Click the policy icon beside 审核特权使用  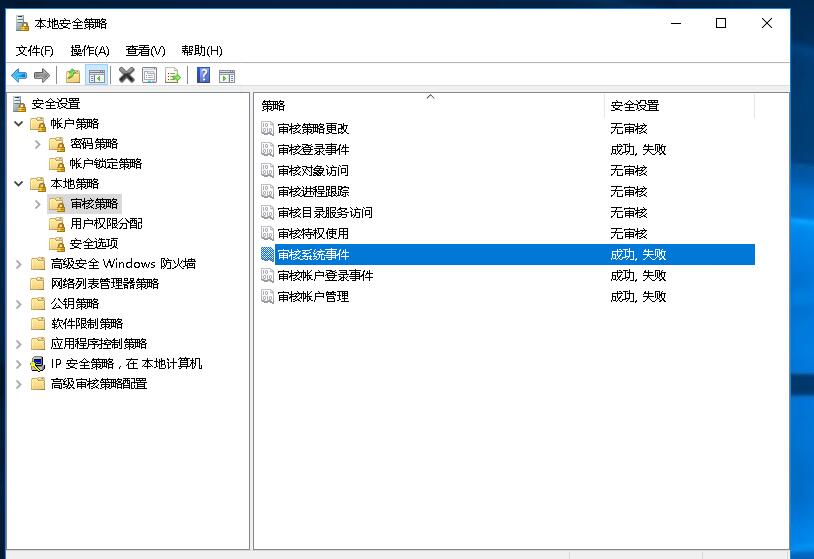coord(267,233)
